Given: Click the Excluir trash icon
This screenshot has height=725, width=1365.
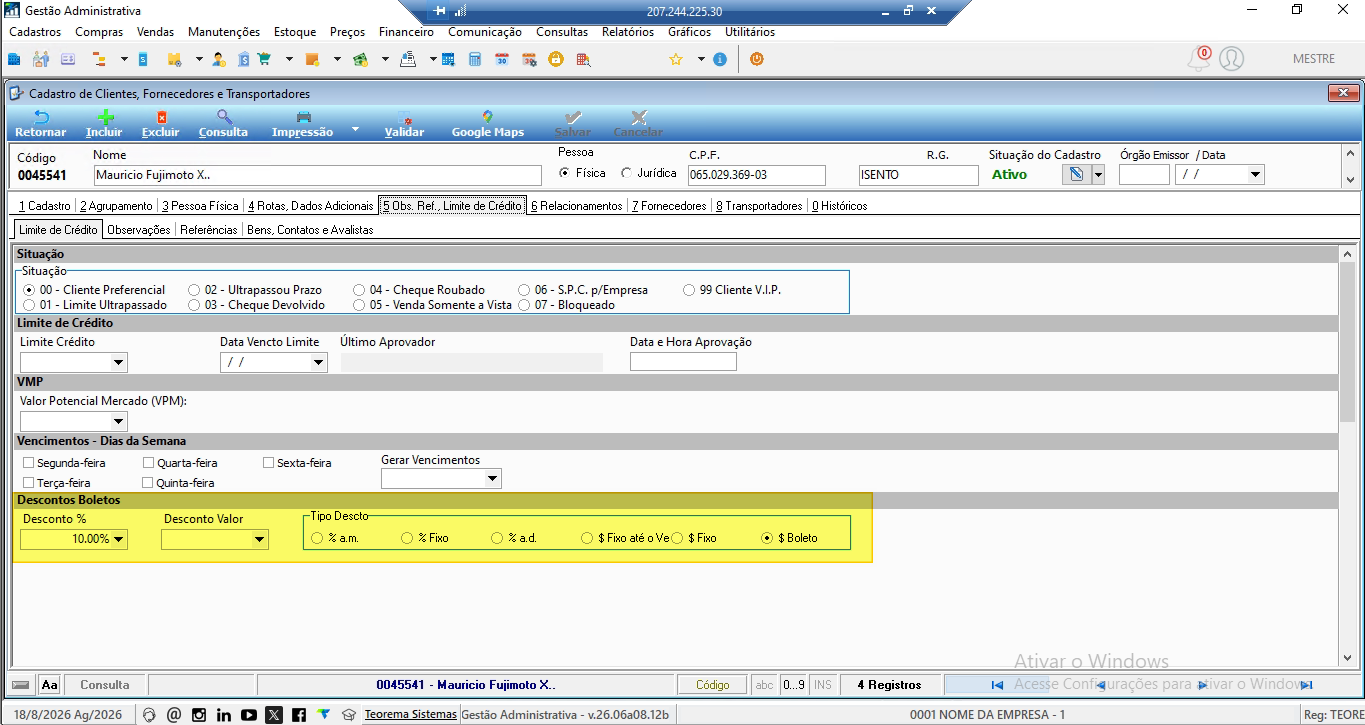Looking at the screenshot, I should [x=161, y=118].
